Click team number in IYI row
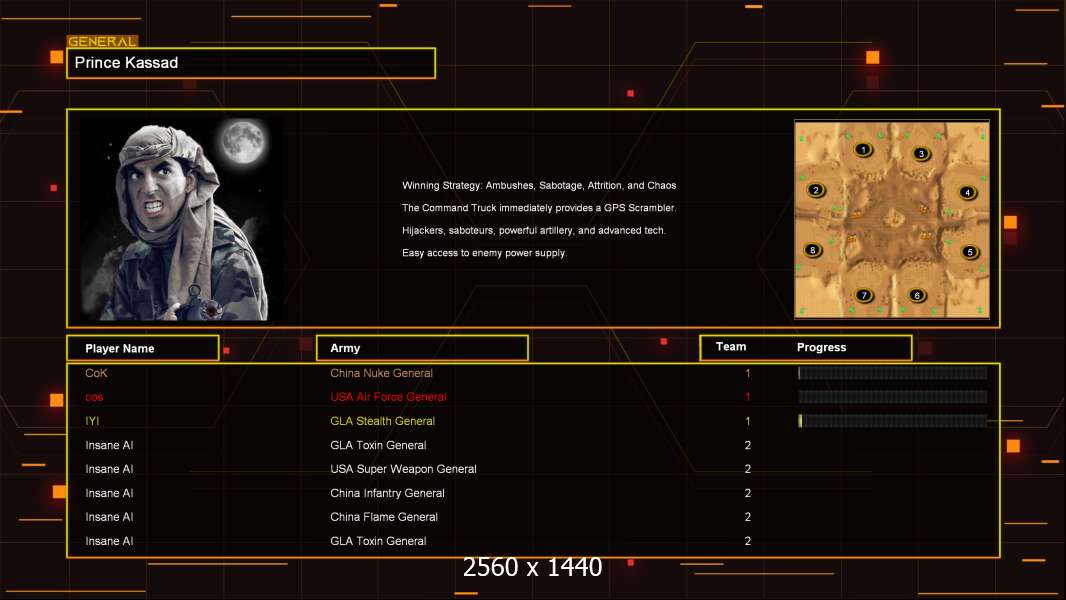The width and height of the screenshot is (1066, 600). [747, 421]
